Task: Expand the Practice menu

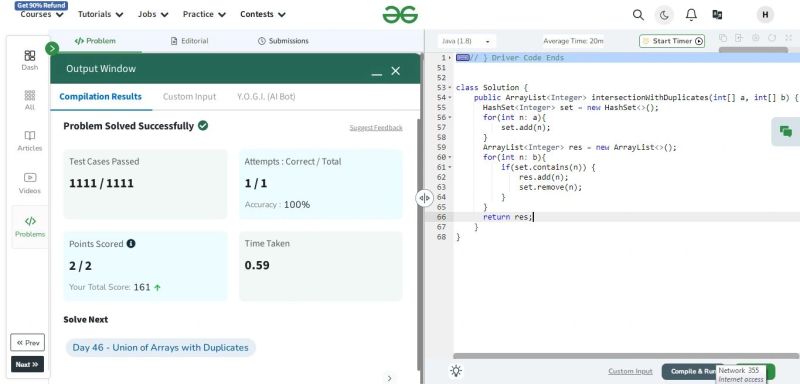Action: pyautogui.click(x=204, y=14)
